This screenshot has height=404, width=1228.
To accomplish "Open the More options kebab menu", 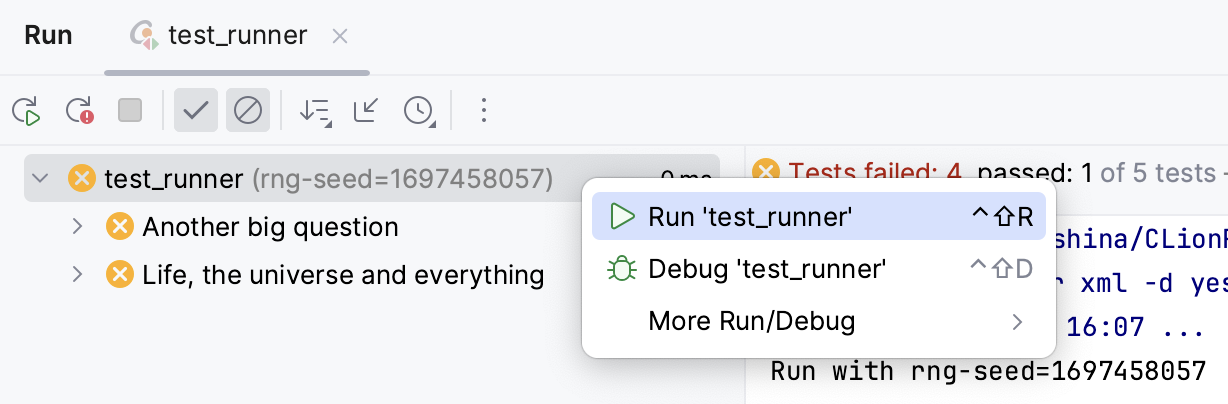I will click(483, 110).
